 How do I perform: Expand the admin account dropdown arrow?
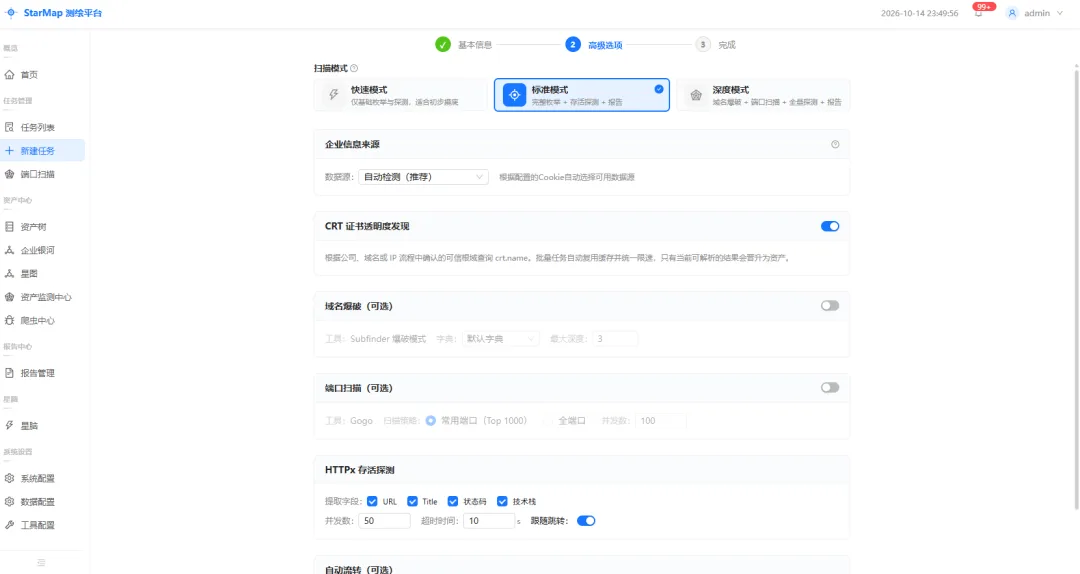(1059, 13)
